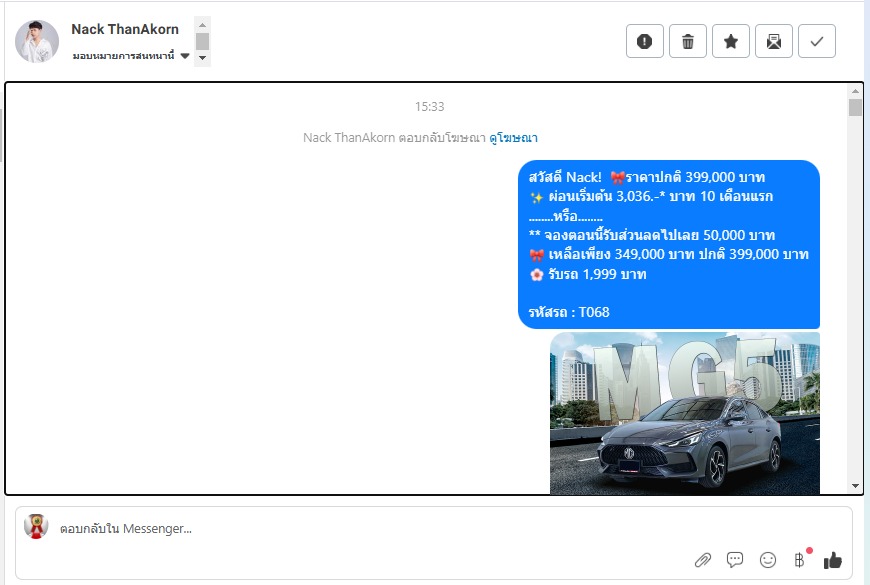Click the 15:33 timestamp
The width and height of the screenshot is (870, 585).
[x=429, y=107]
